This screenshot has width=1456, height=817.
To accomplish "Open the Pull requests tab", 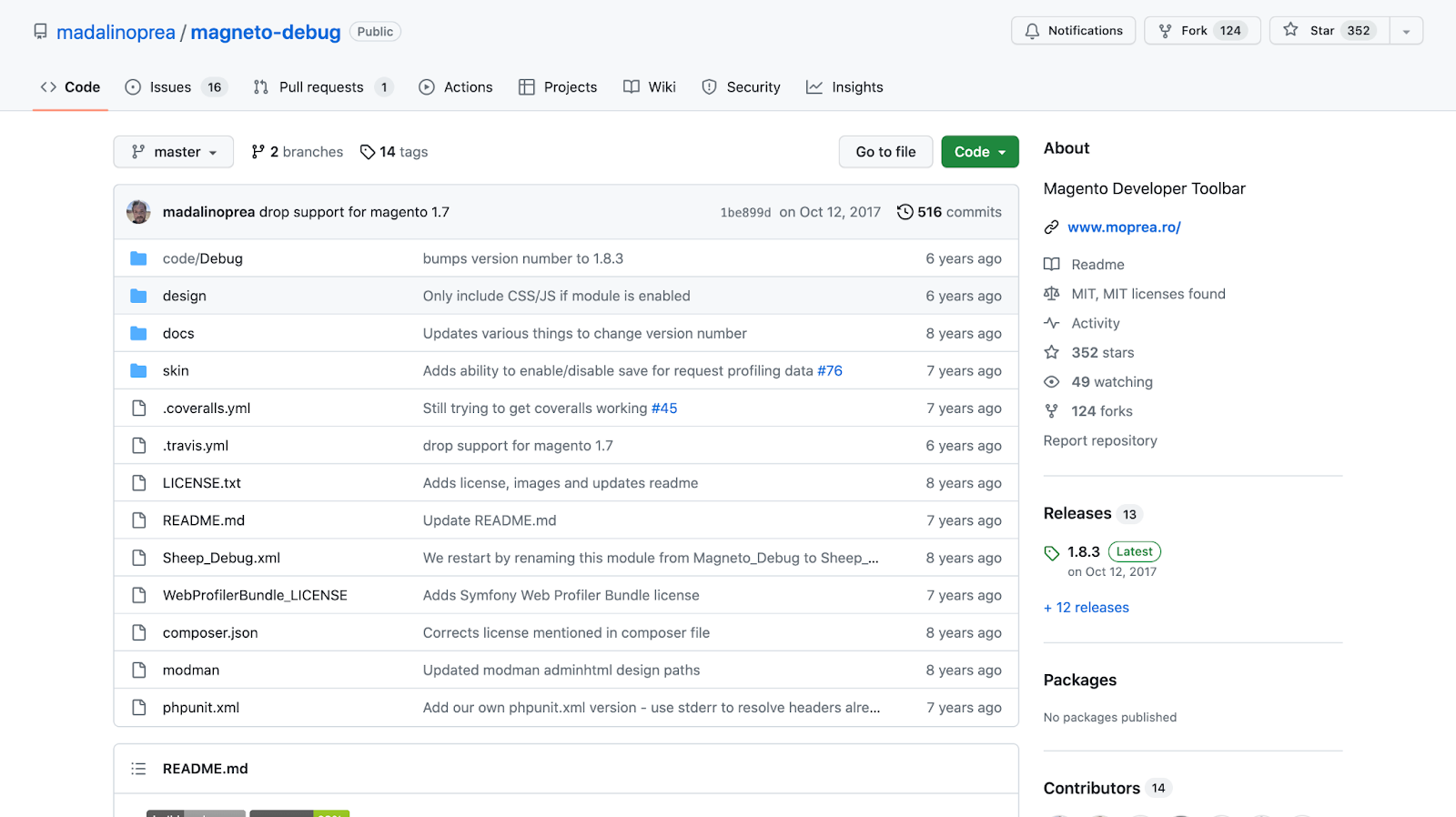I will coord(320,87).
